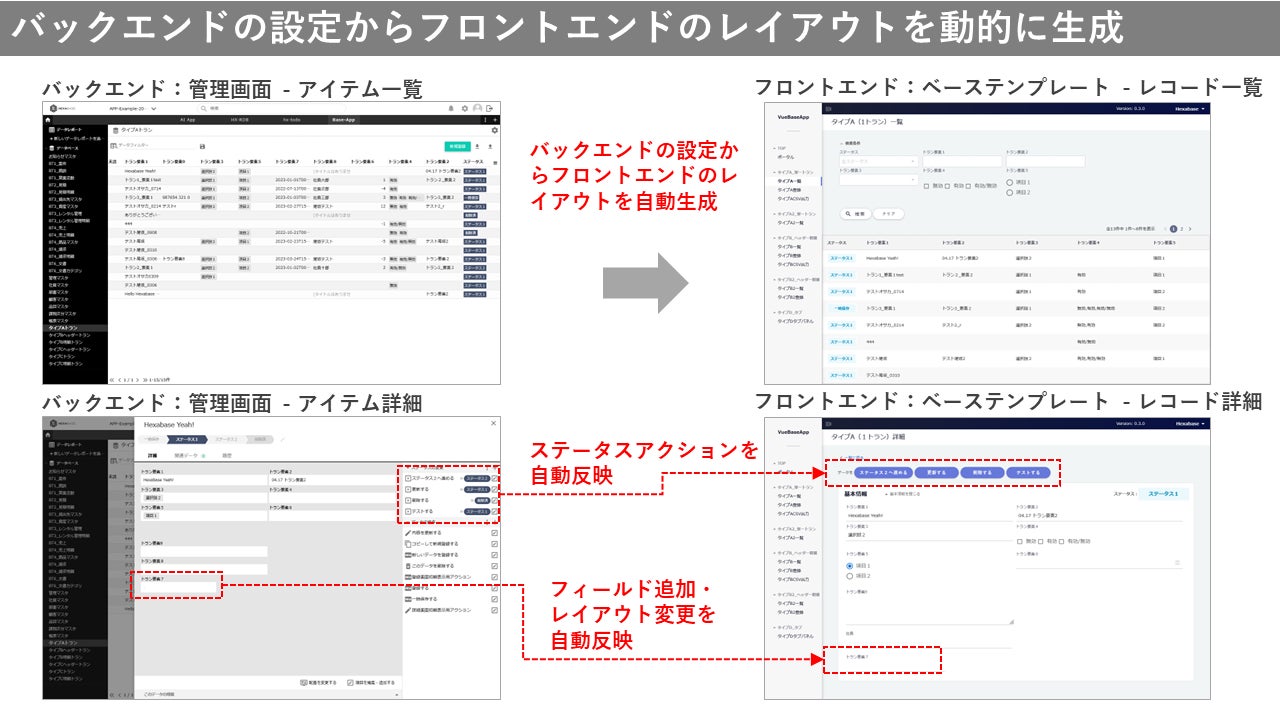
Task: Go to next page arrow in frontend record list
Action: 1190,229
